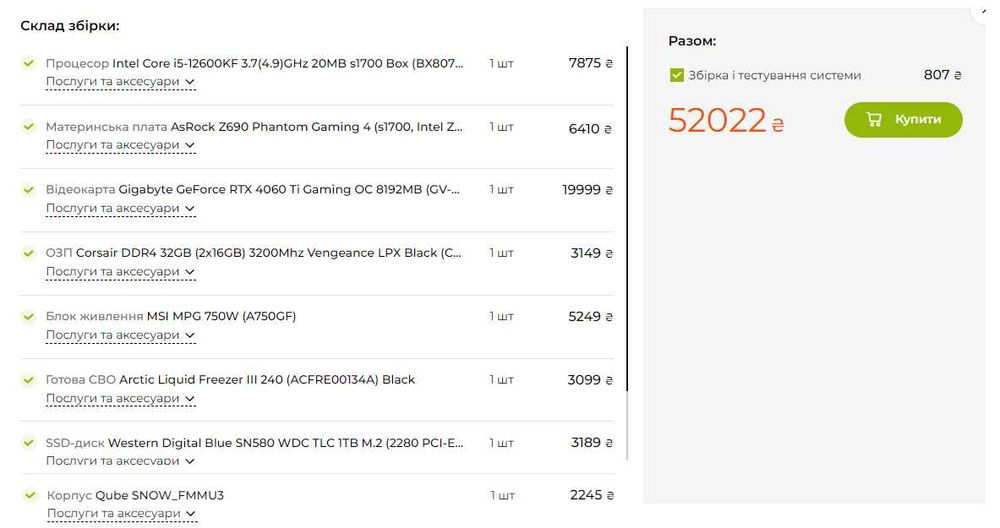Expand Послуги та аксесуари under Процесор

point(119,82)
